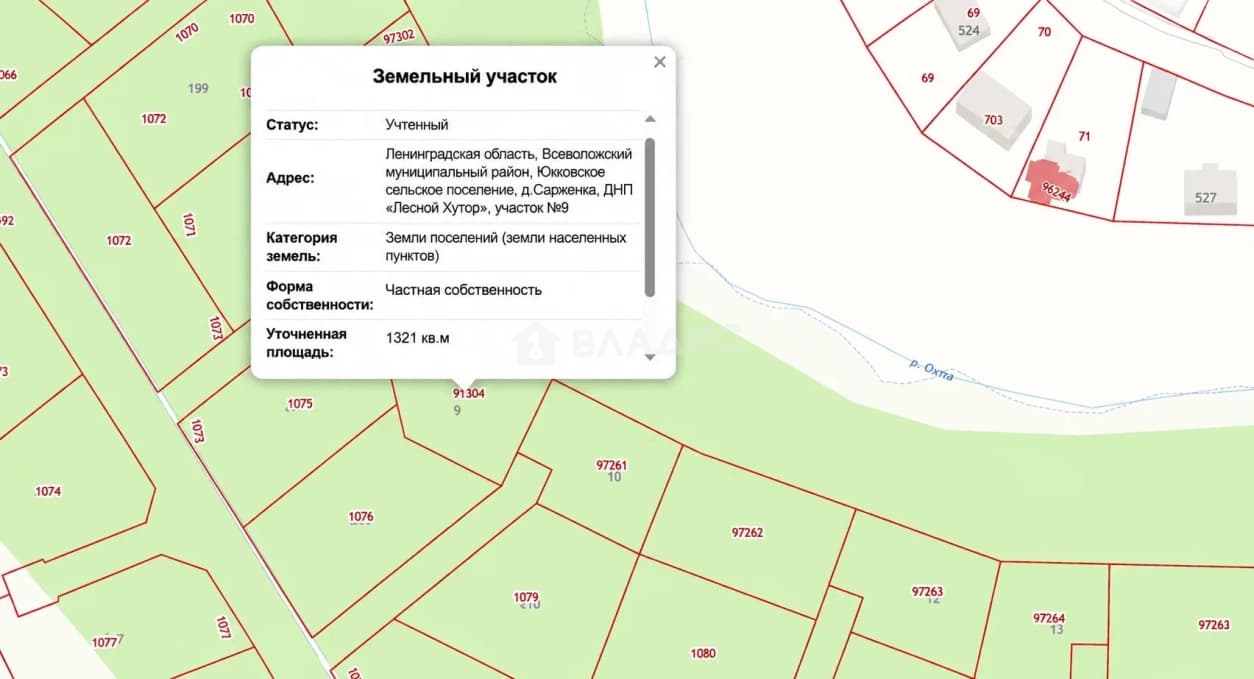Click the 'Адрес:' row label
This screenshot has height=679, width=1254.
(x=290, y=178)
